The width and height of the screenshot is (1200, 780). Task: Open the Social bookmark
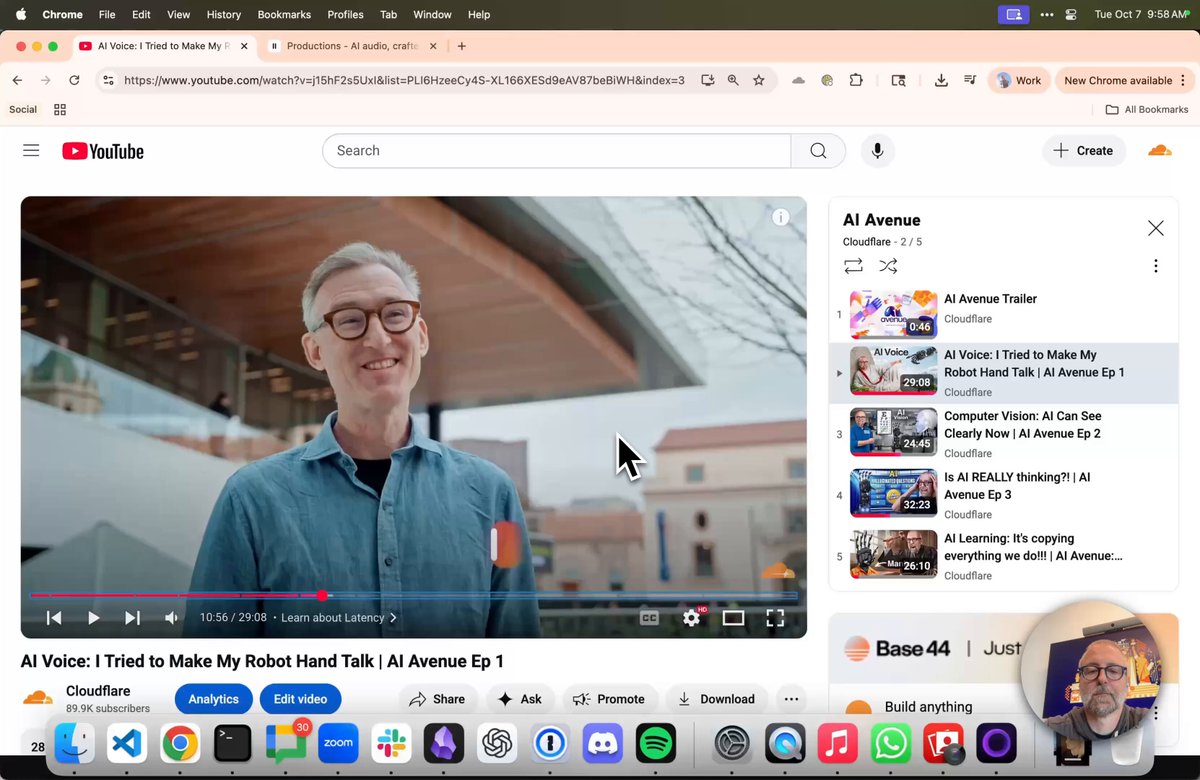[x=23, y=109]
